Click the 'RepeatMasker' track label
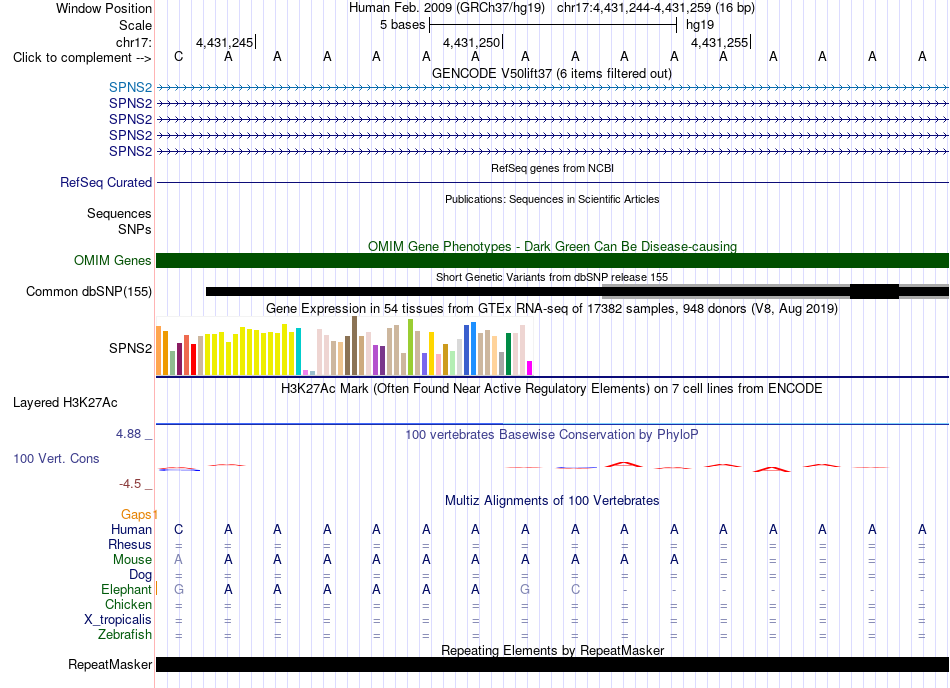Viewport: 950px width, 688px height. pos(110,664)
